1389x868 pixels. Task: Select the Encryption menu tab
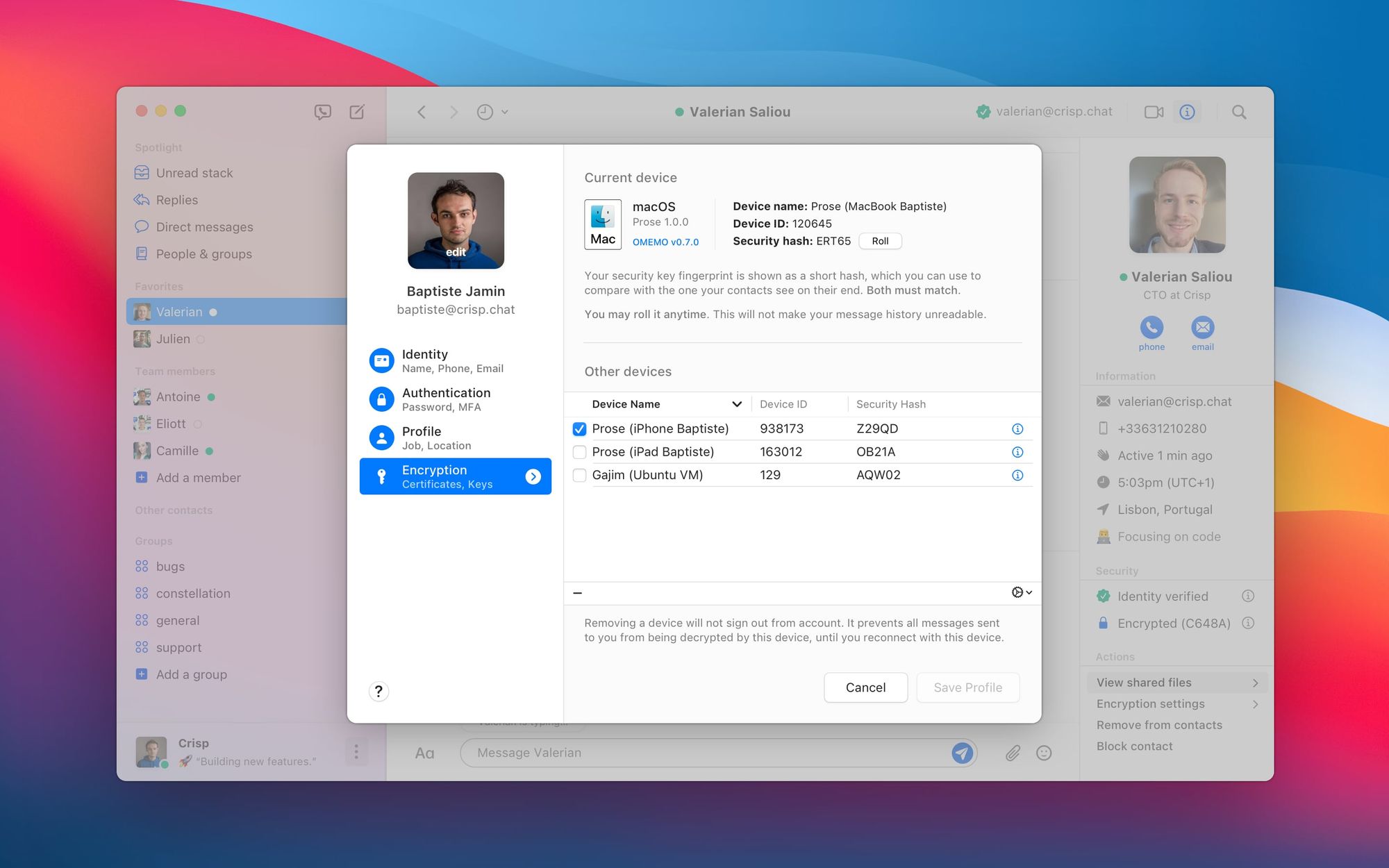pyautogui.click(x=456, y=476)
